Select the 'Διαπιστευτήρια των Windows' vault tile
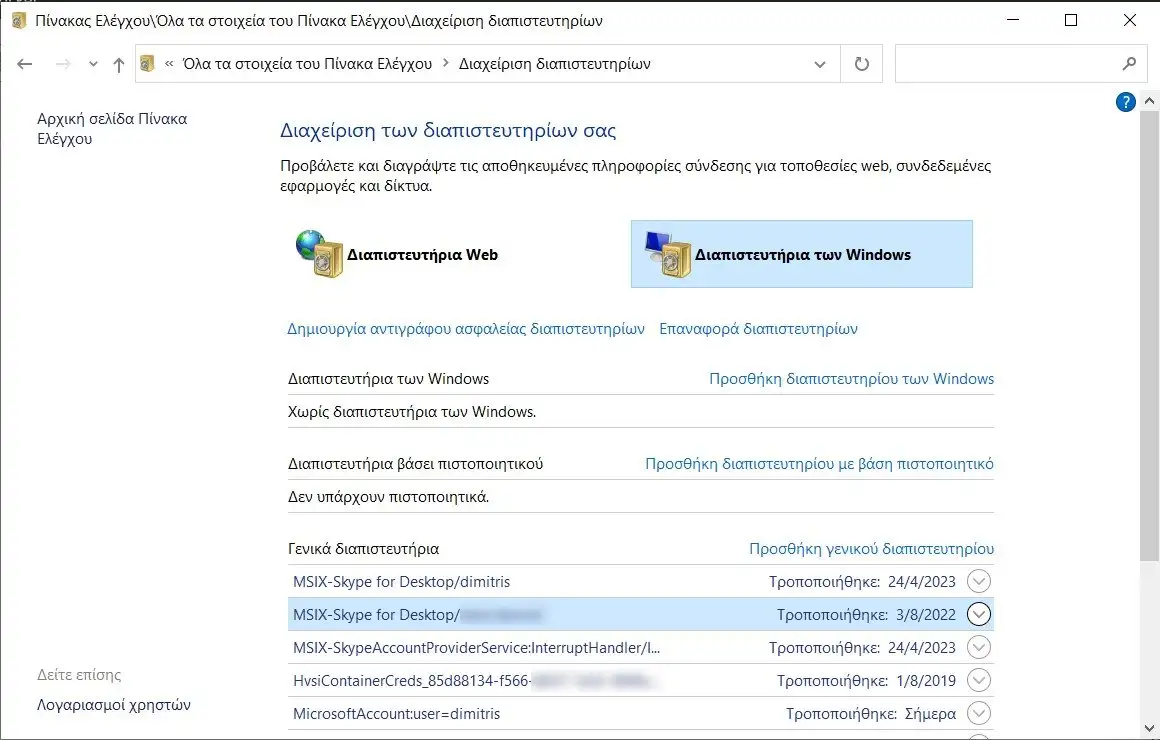 tap(801, 254)
